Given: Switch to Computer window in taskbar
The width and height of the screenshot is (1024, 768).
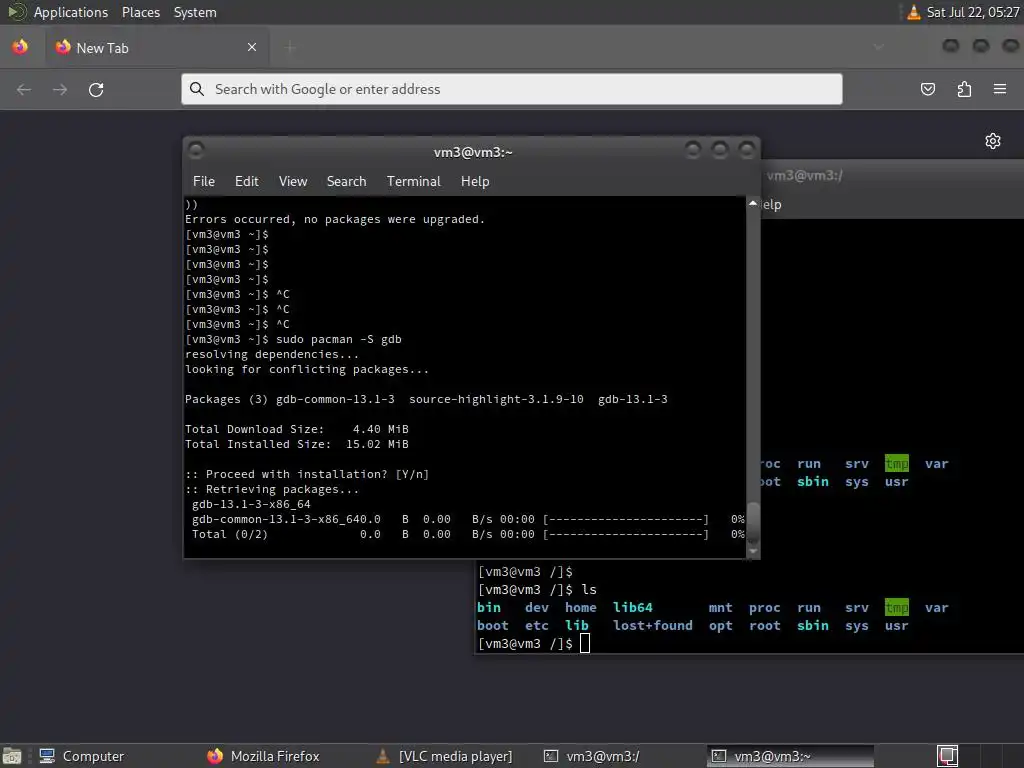Looking at the screenshot, I should [82, 756].
